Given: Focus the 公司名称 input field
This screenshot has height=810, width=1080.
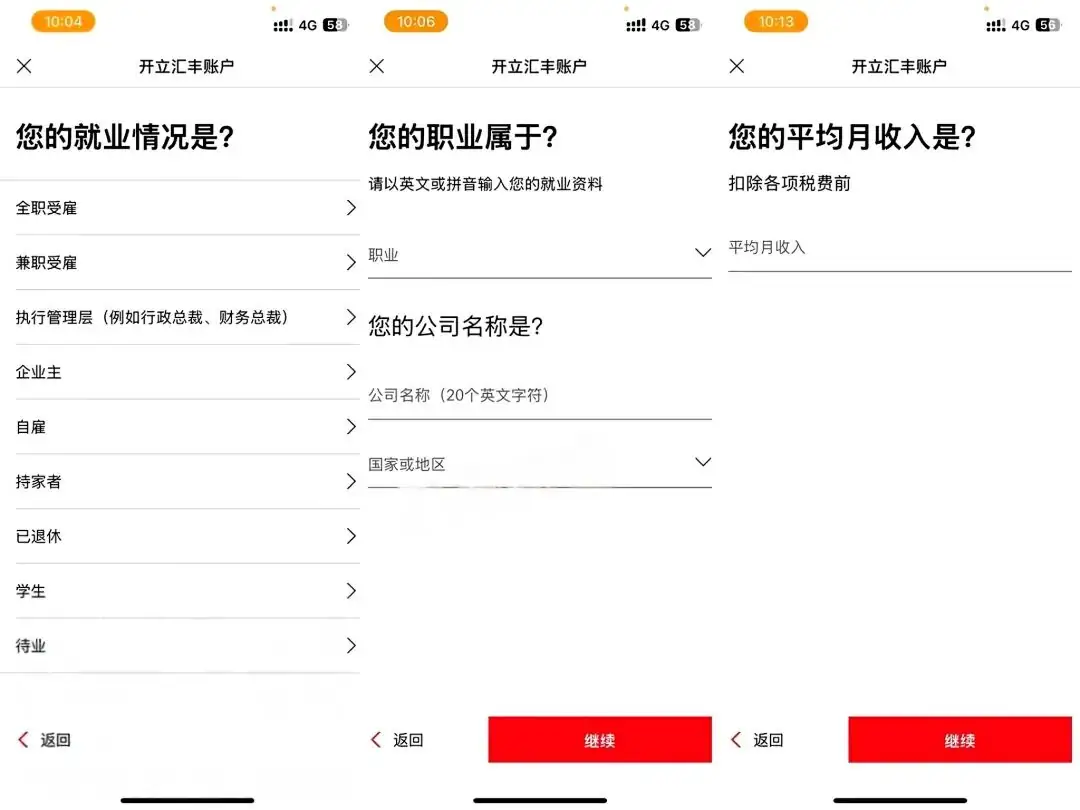Looking at the screenshot, I should click(x=539, y=395).
